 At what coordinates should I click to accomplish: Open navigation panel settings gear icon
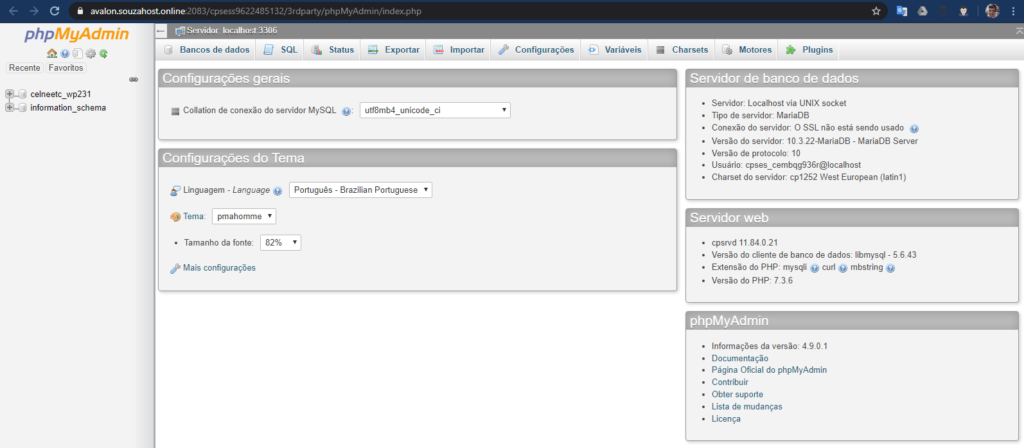(91, 54)
